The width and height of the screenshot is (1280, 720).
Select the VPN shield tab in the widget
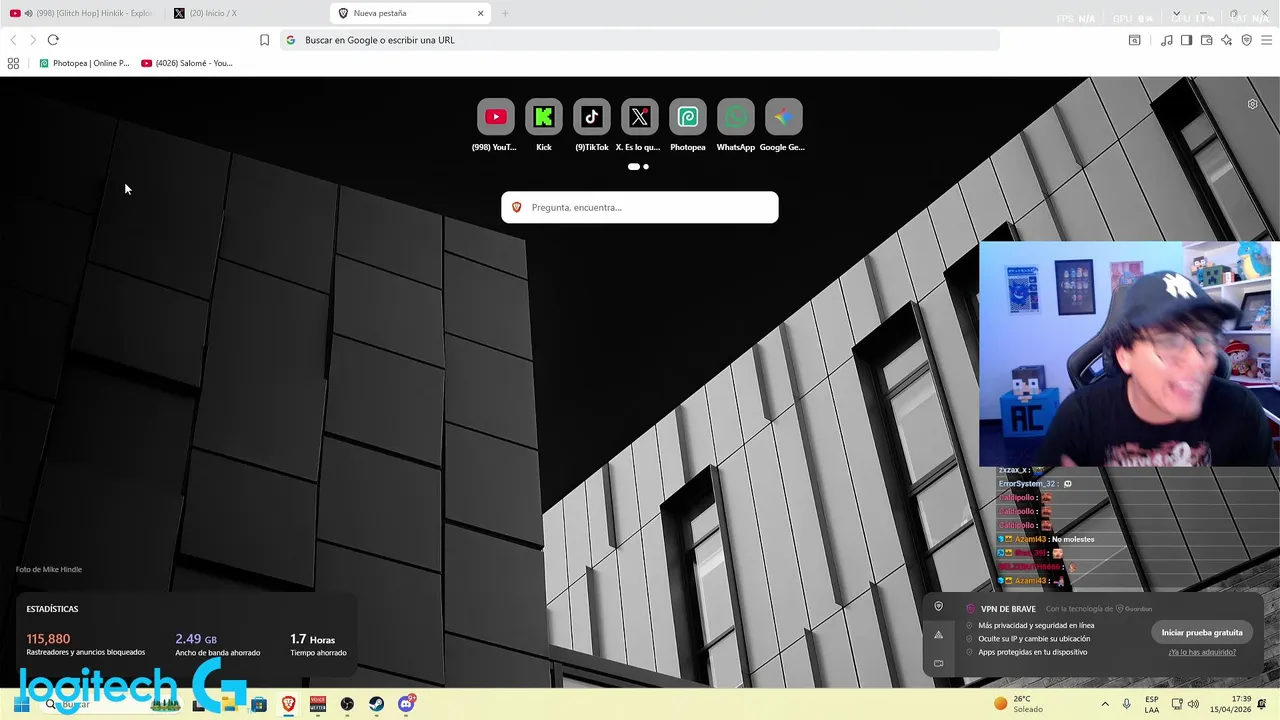[x=938, y=606]
